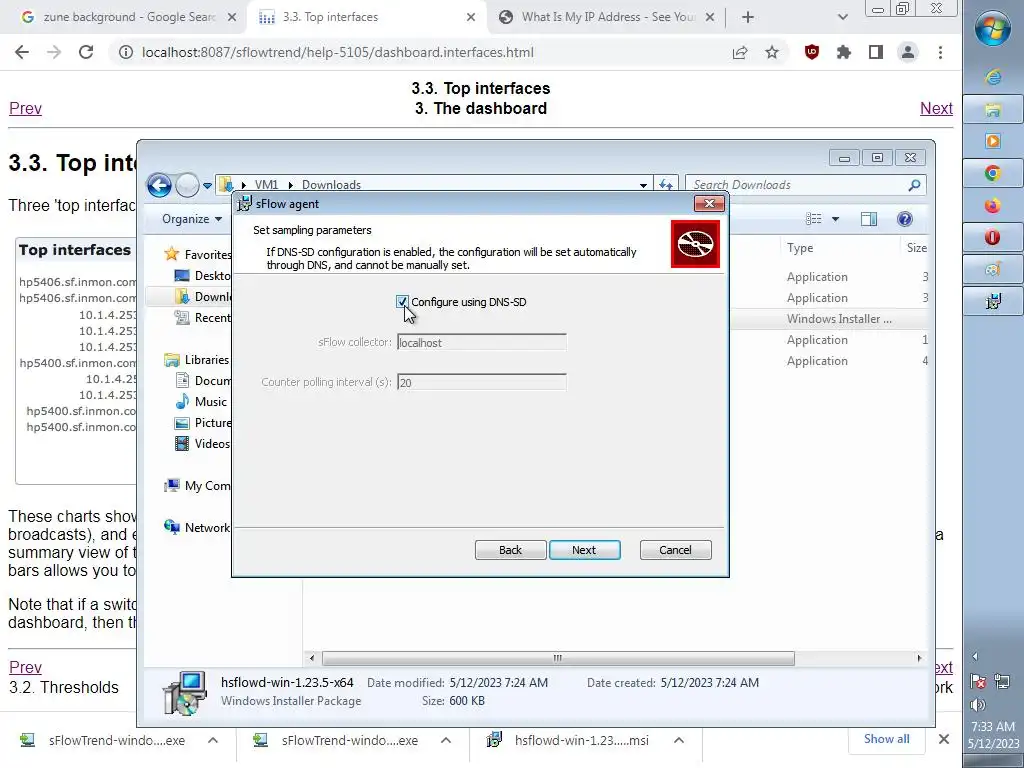Open uBlock Origin extension icon
The height and width of the screenshot is (768, 1024).
click(x=812, y=52)
